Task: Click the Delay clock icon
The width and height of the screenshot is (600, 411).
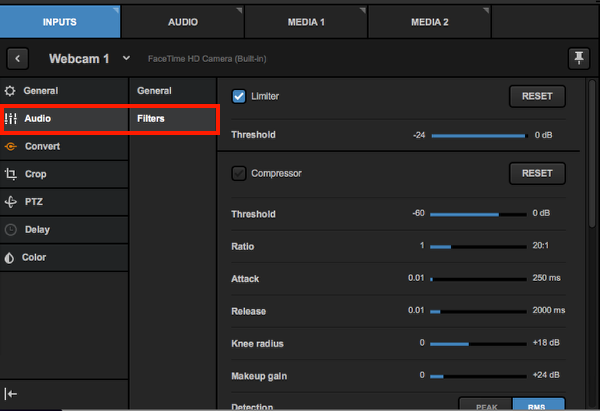Action: tap(11, 229)
